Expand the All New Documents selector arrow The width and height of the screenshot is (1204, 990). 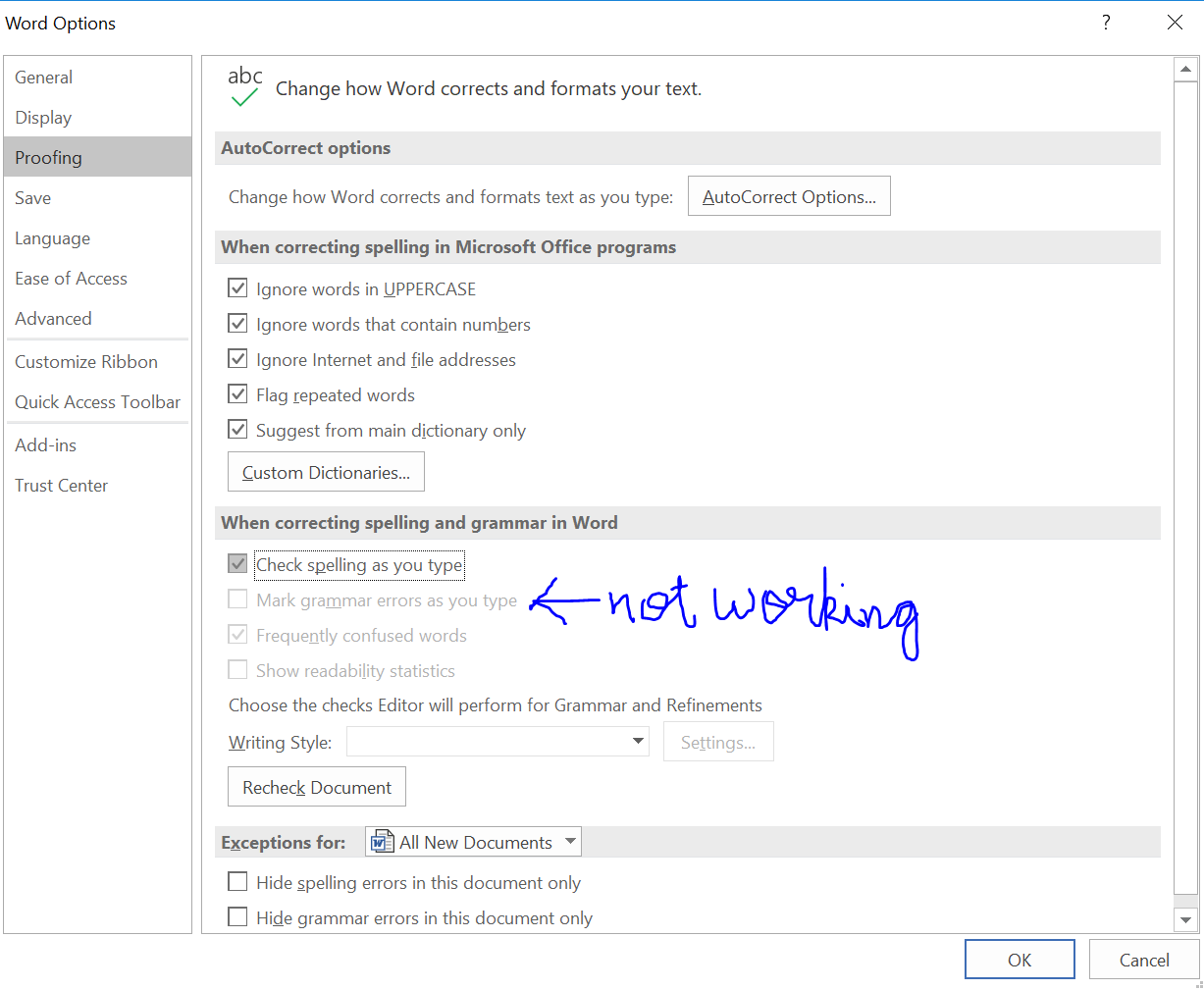click(x=570, y=841)
